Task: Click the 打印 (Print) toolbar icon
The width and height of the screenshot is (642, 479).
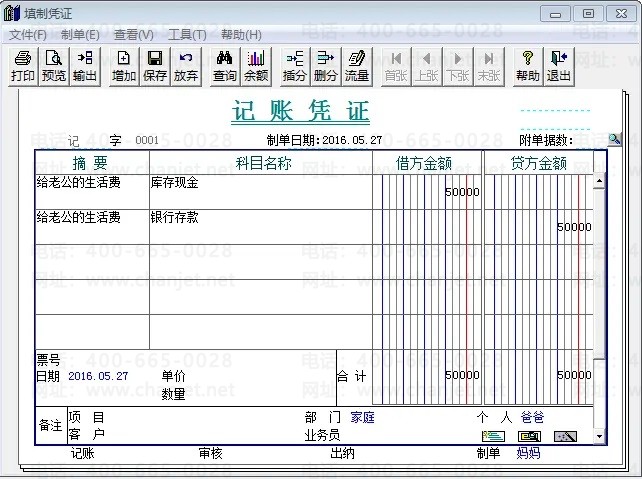Action: coord(23,66)
